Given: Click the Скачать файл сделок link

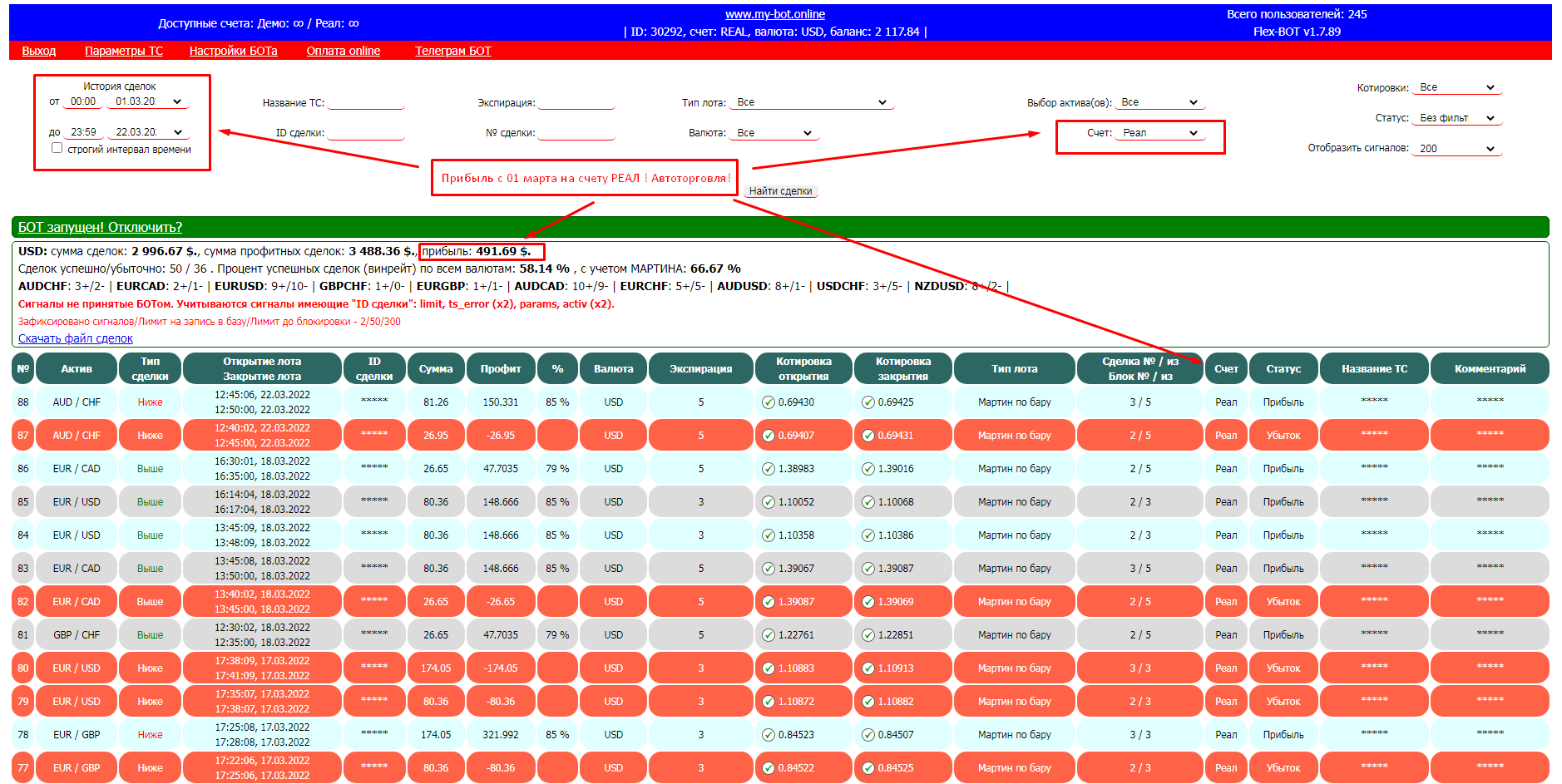Looking at the screenshot, I should [76, 338].
